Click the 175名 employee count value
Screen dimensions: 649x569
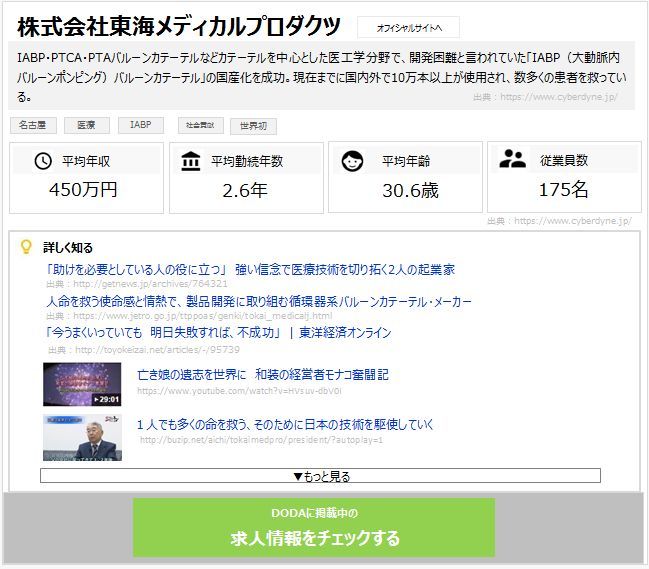(x=564, y=190)
